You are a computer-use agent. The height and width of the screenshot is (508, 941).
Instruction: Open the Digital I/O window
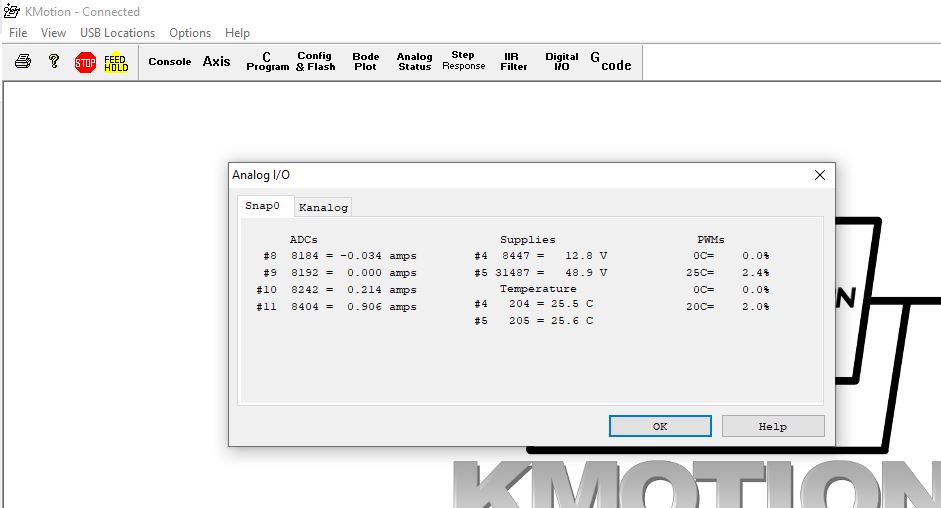coord(562,62)
